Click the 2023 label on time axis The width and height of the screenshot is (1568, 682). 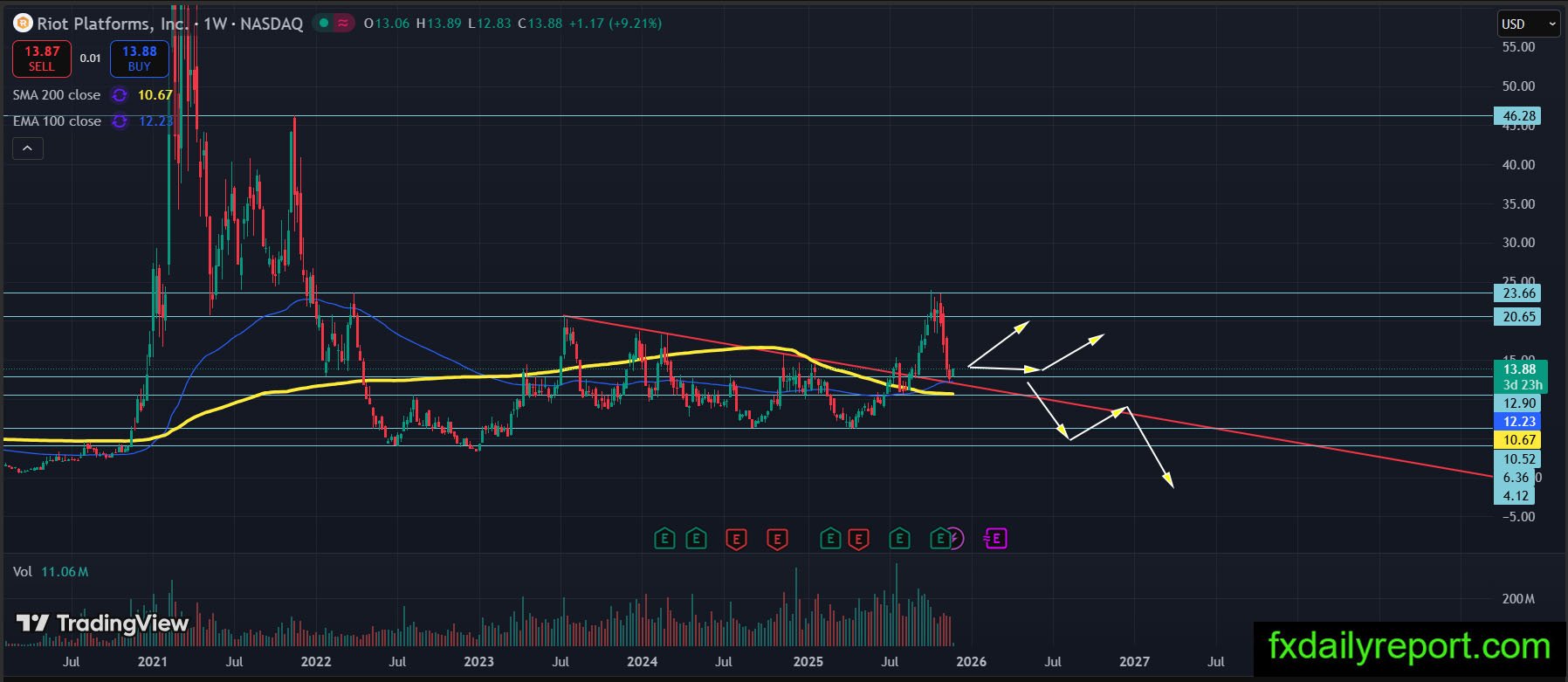click(479, 662)
